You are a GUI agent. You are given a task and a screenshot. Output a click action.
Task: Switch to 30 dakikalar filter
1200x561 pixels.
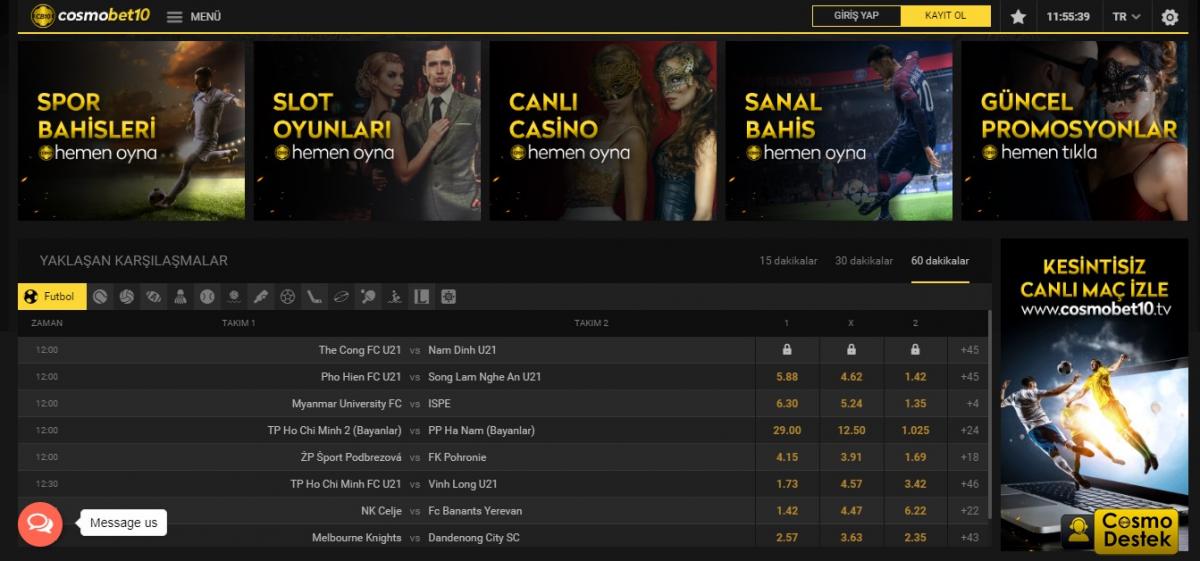[864, 261]
